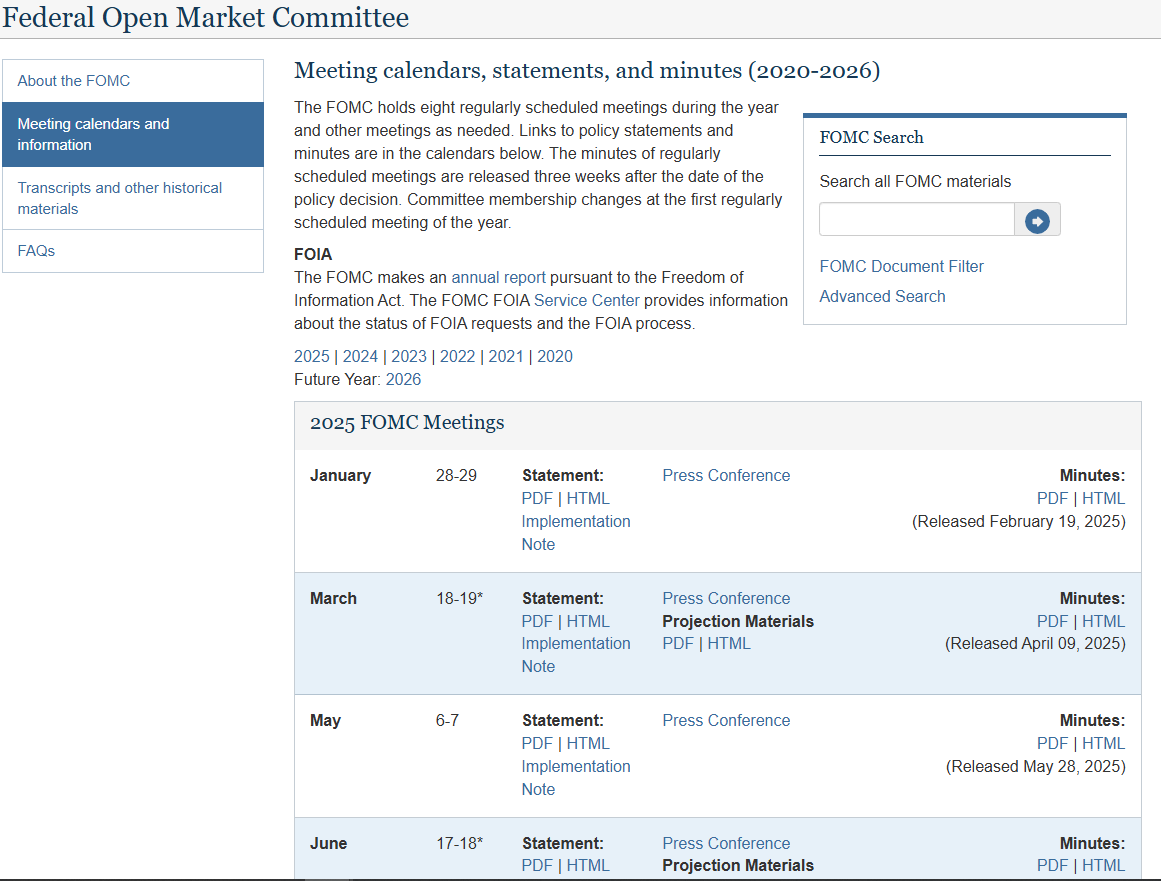The image size is (1161, 881).
Task: Open Future Year 2026 link
Action: pyautogui.click(x=403, y=379)
